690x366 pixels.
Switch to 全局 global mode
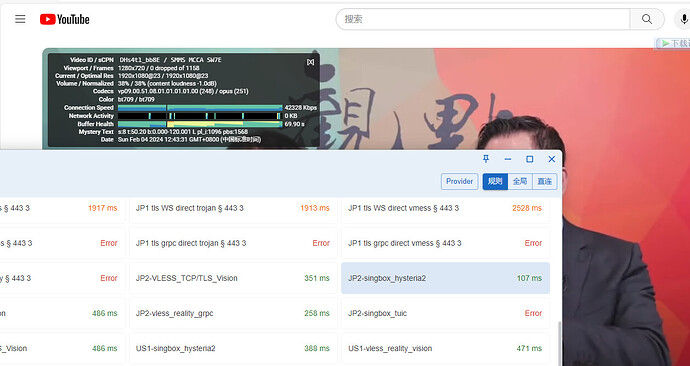520,181
